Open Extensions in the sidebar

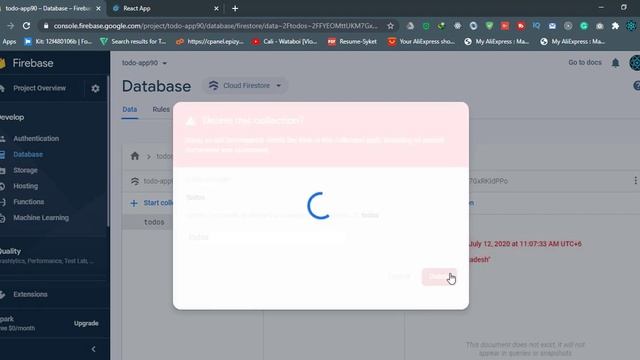(x=30, y=294)
